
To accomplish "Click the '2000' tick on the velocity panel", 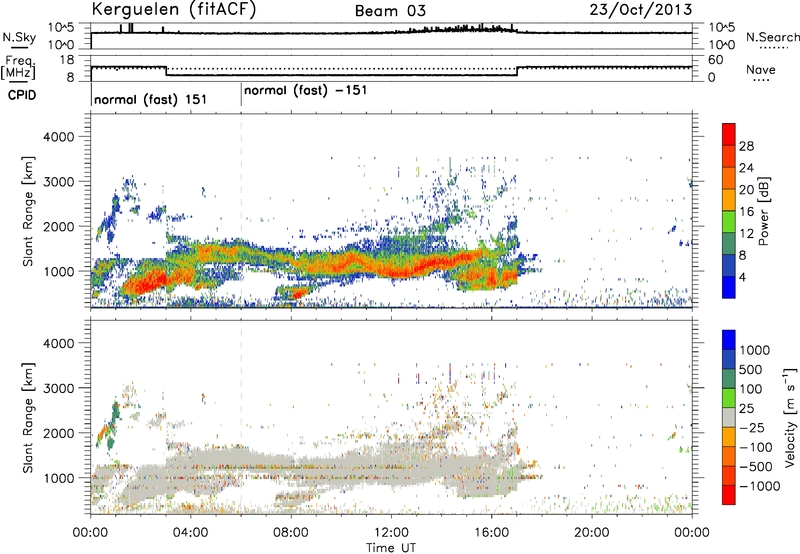I will [58, 433].
